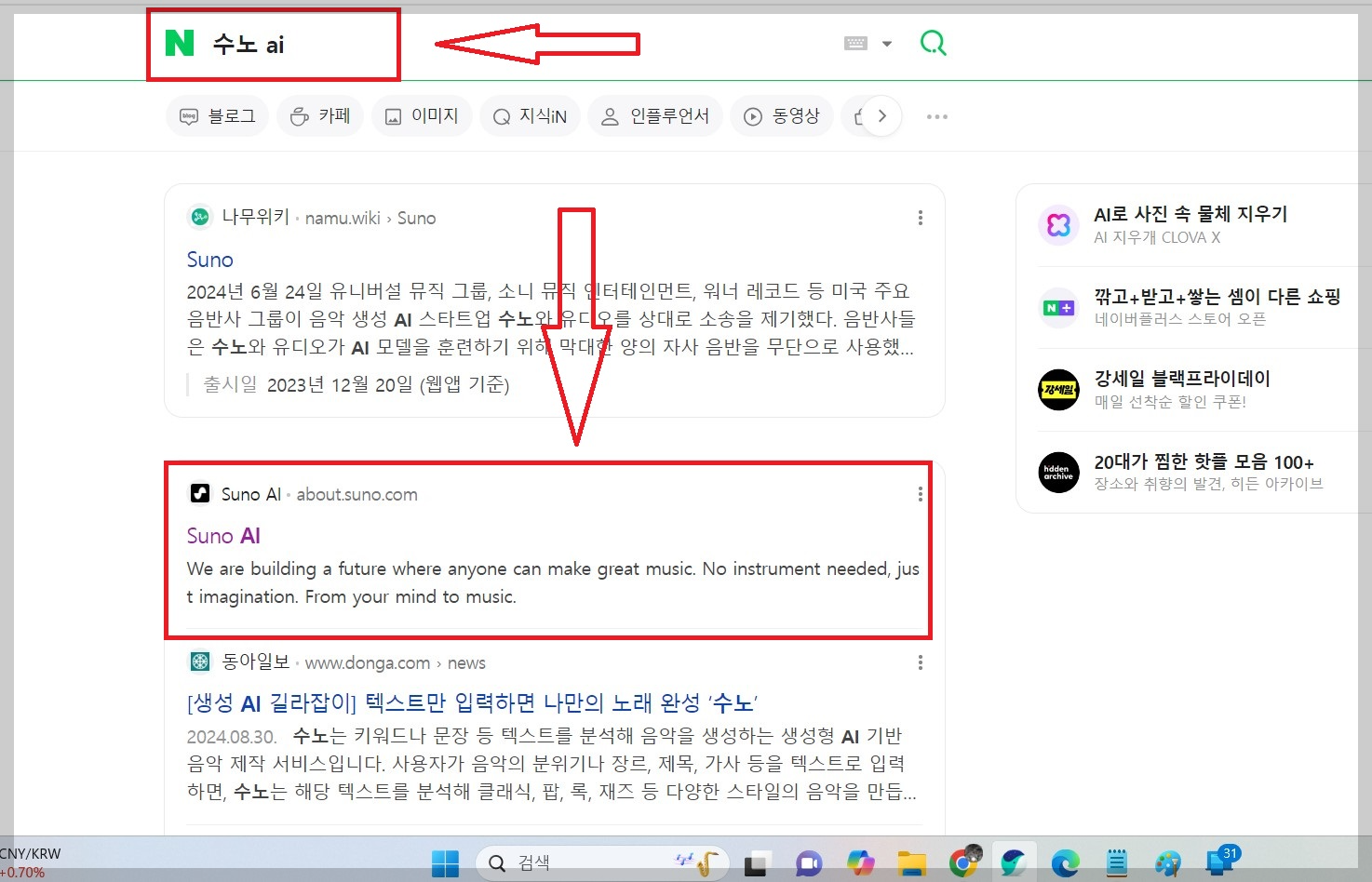Open the [생성 AI 길라잡이] headline link
This screenshot has height=882, width=1372.
473,702
